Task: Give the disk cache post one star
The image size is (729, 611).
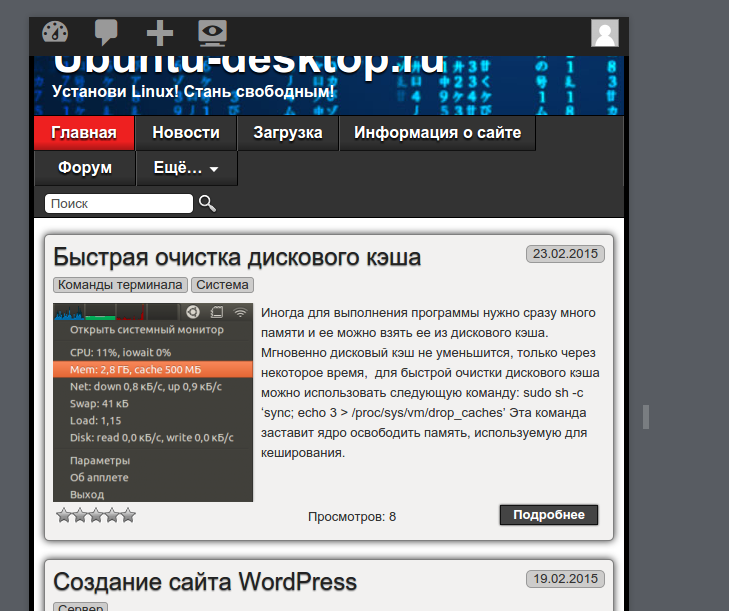Action: (x=64, y=516)
